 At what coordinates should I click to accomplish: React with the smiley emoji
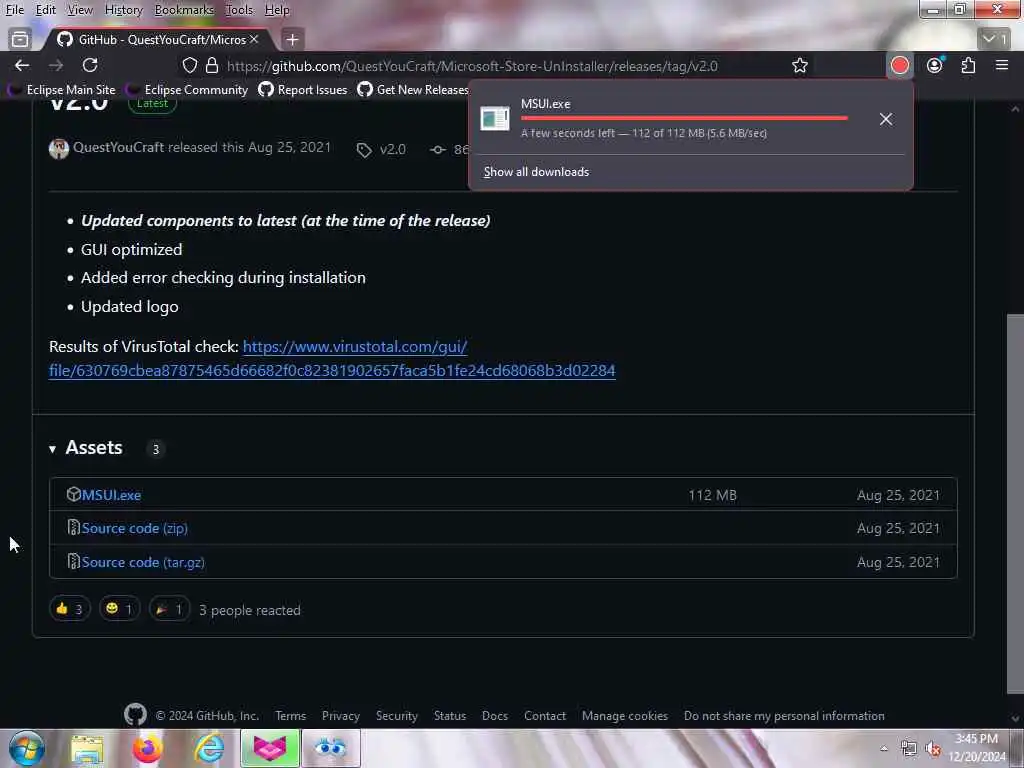pyautogui.click(x=119, y=609)
